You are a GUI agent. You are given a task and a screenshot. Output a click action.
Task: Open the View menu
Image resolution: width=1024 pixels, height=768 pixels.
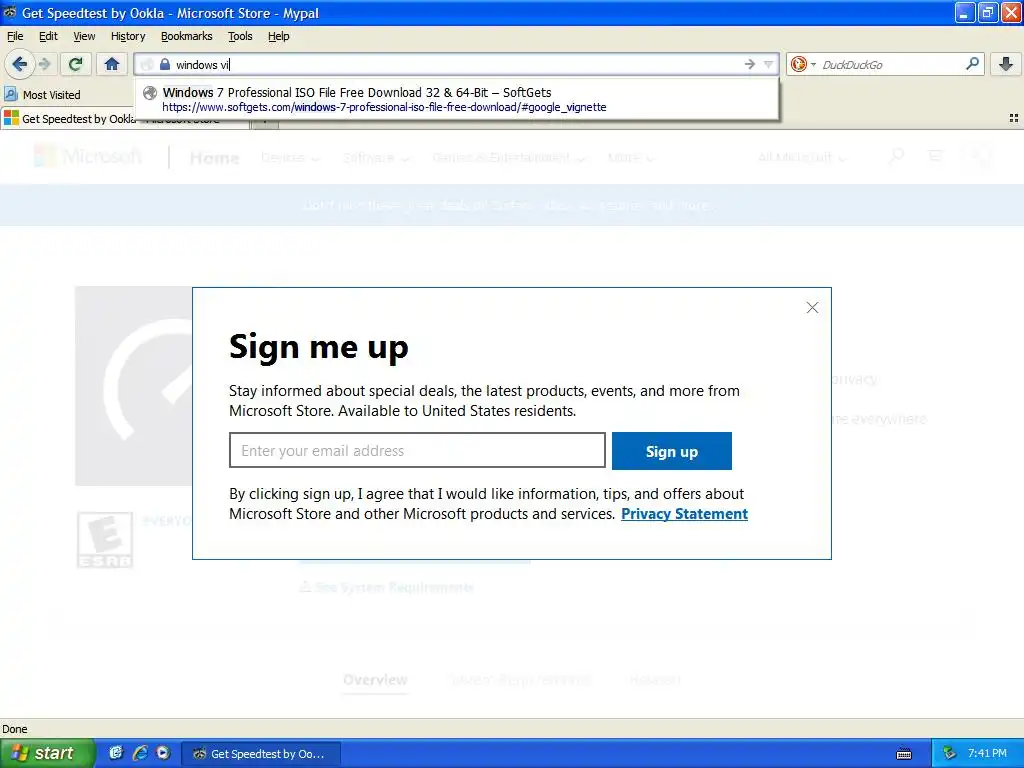[84, 36]
